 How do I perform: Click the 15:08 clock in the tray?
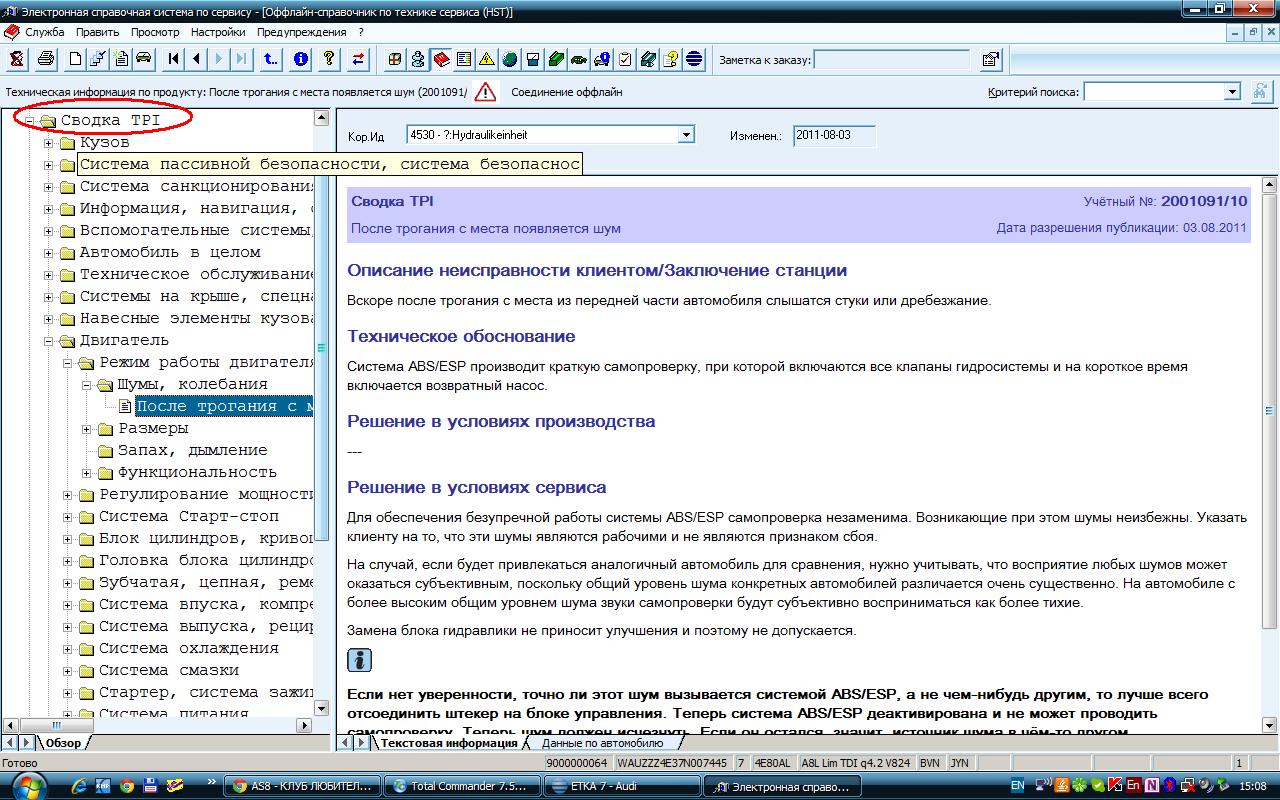tap(1253, 786)
